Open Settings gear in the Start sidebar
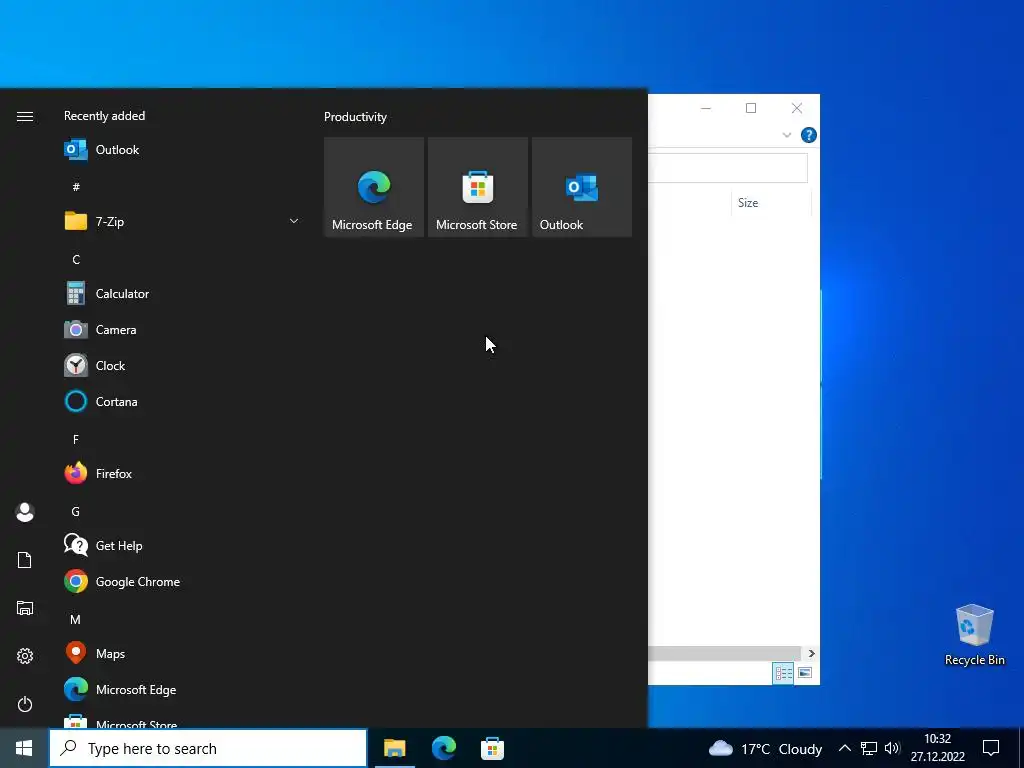The image size is (1024, 768). (x=25, y=656)
